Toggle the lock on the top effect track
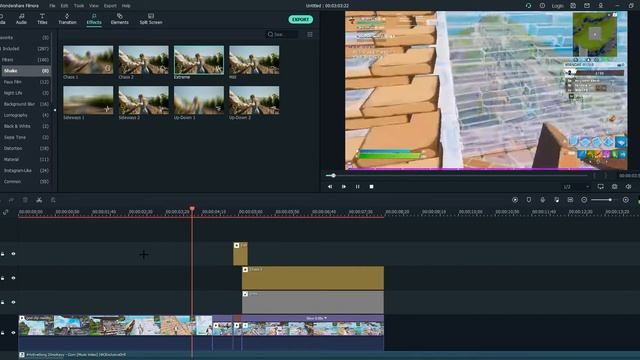Image resolution: width=640 pixels, height=360 pixels. click(3, 254)
